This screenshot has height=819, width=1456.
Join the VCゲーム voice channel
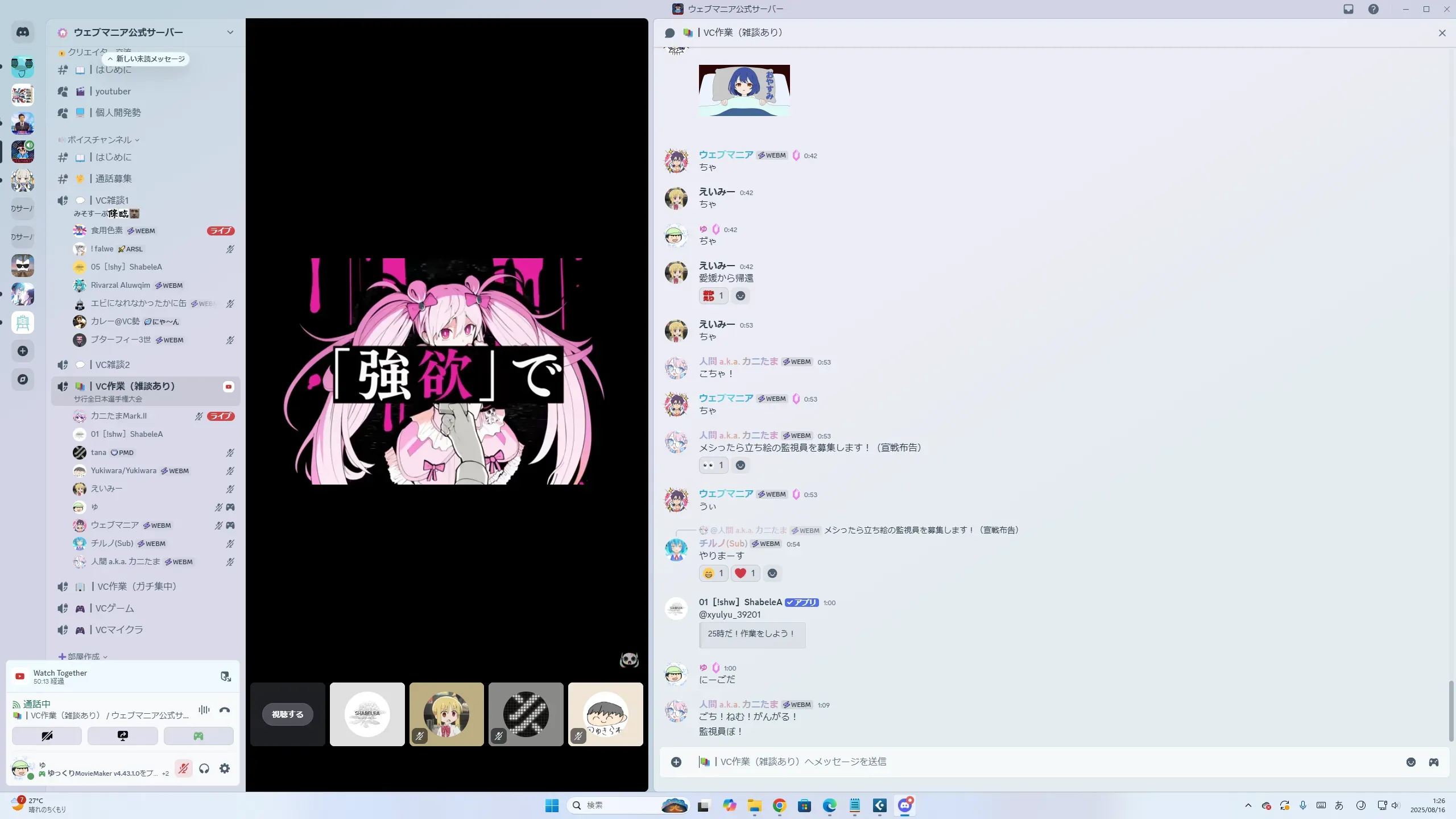(114, 609)
